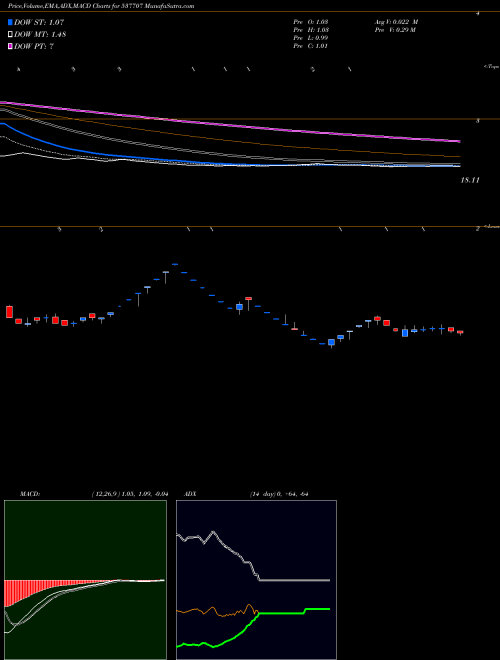Click the 'MACD:' panel heading
Screen dimensions: 500x660
click(29, 494)
